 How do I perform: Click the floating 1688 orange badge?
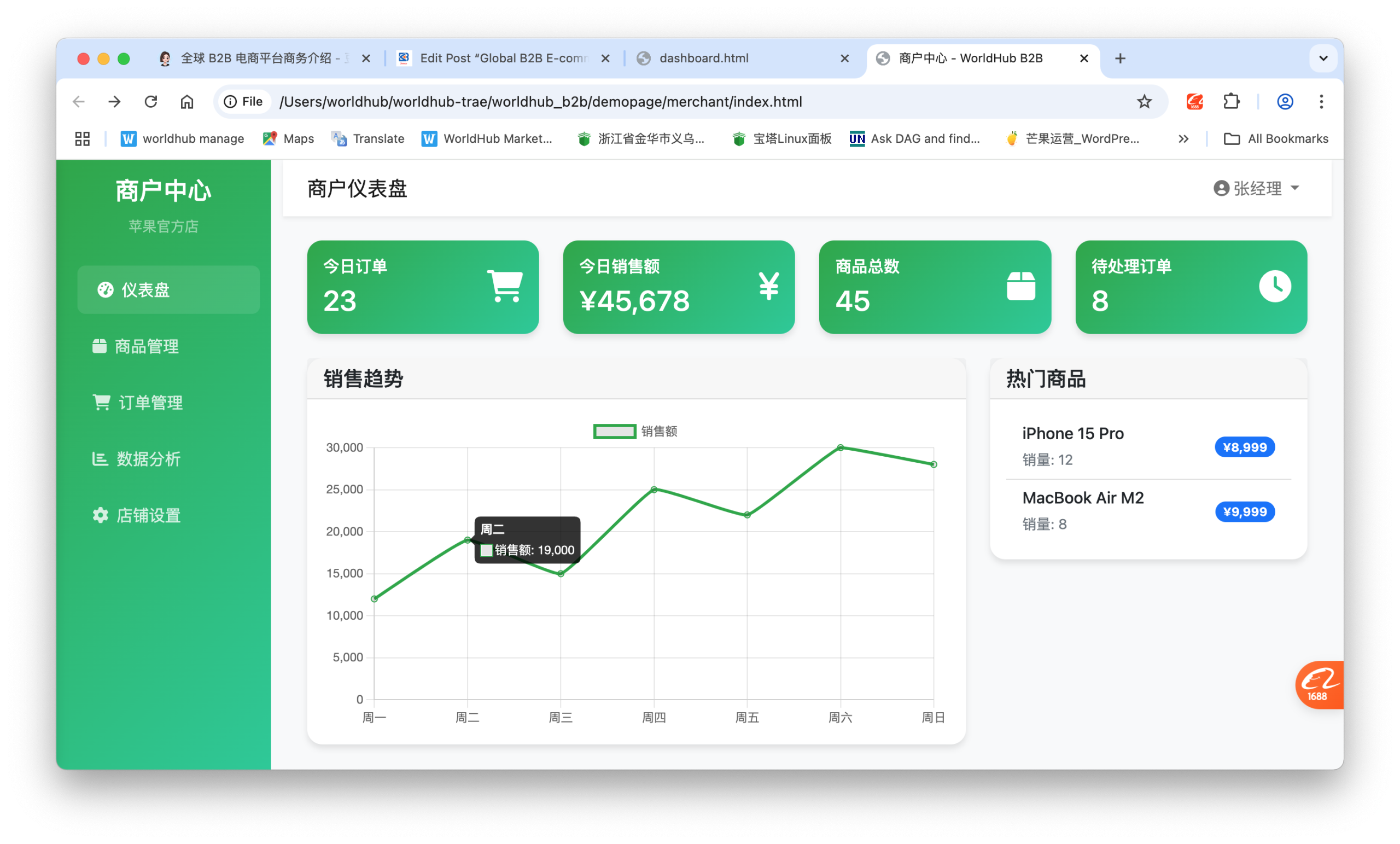(1318, 684)
